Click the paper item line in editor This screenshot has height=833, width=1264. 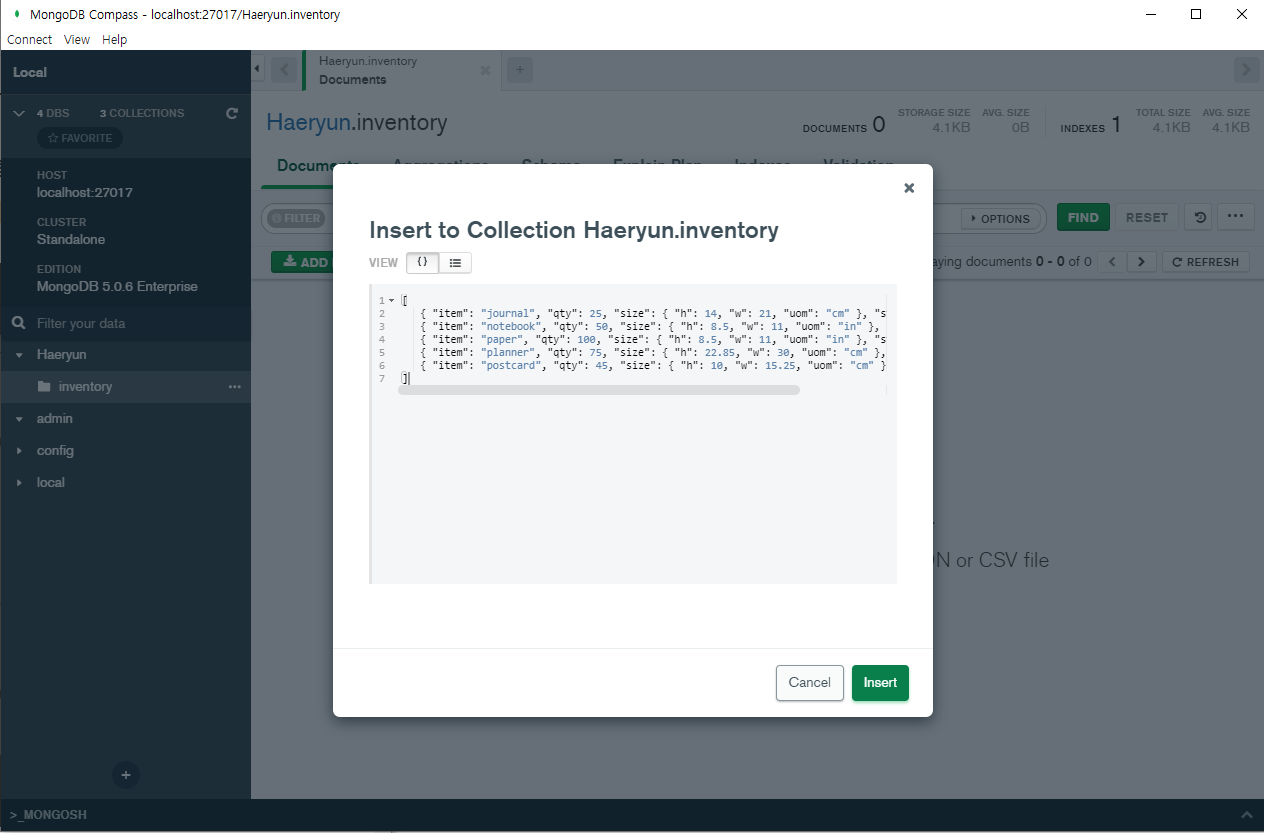pyautogui.click(x=642, y=339)
